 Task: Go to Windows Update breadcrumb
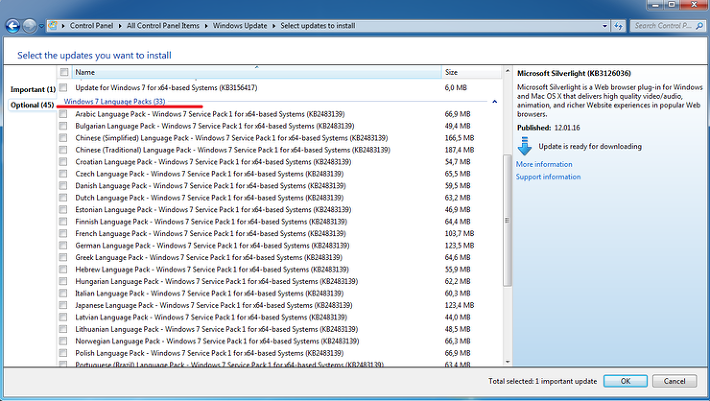click(240, 26)
